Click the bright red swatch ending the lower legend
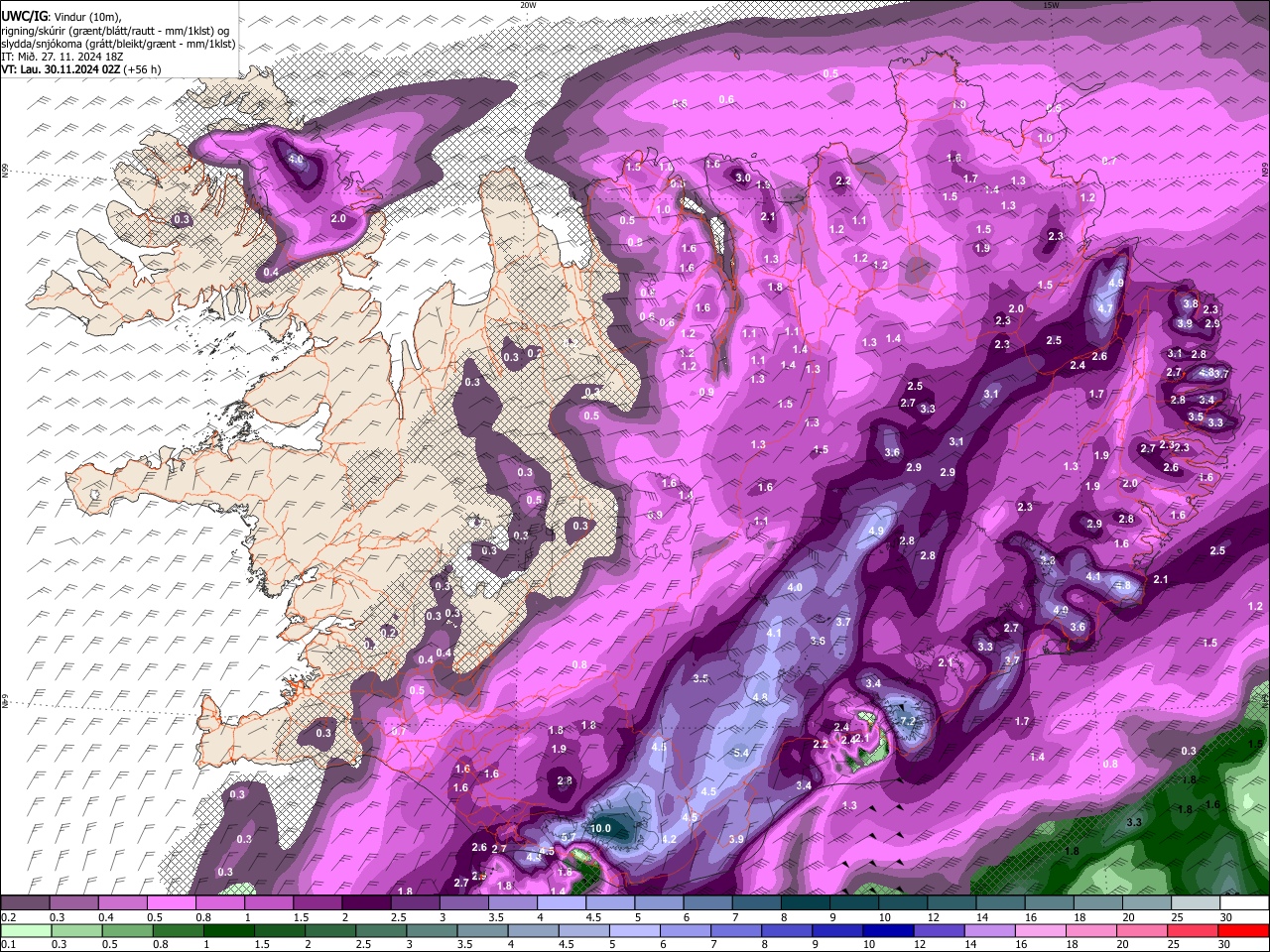Viewport: 1270px width, 952px height. 1242,931
